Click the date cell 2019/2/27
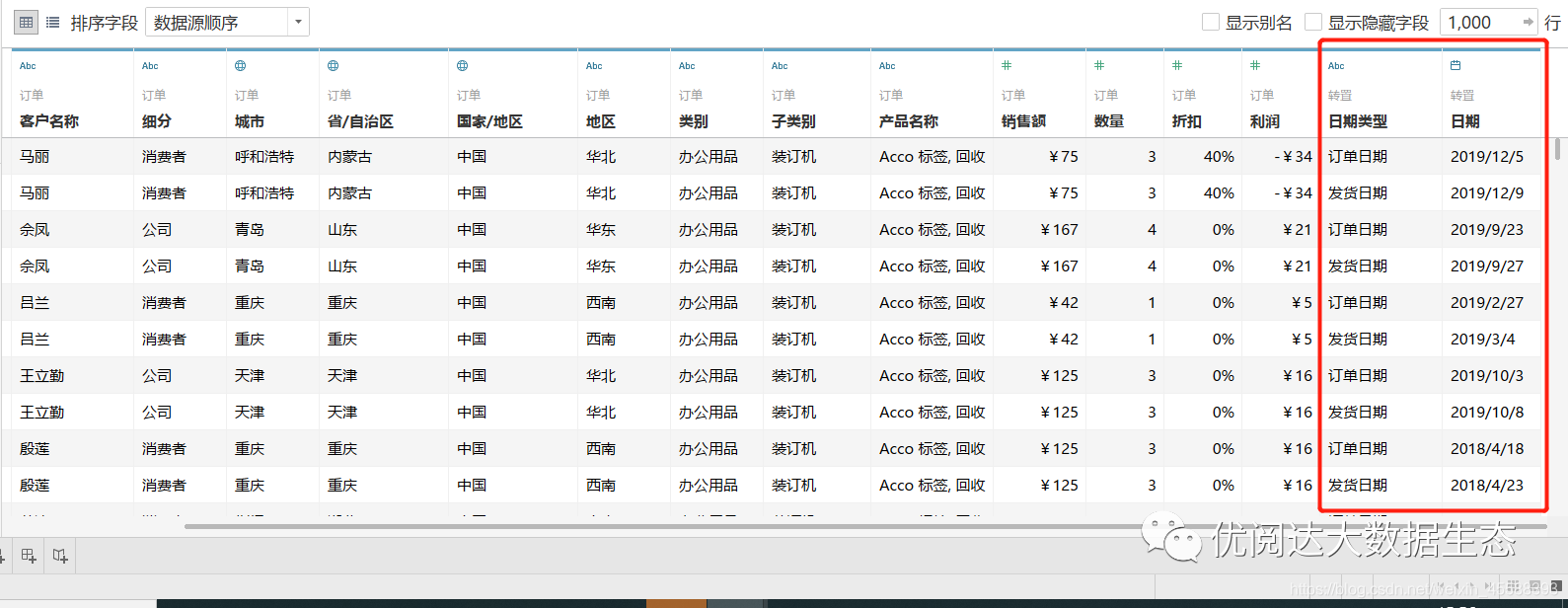The image size is (1568, 608). point(1487,302)
